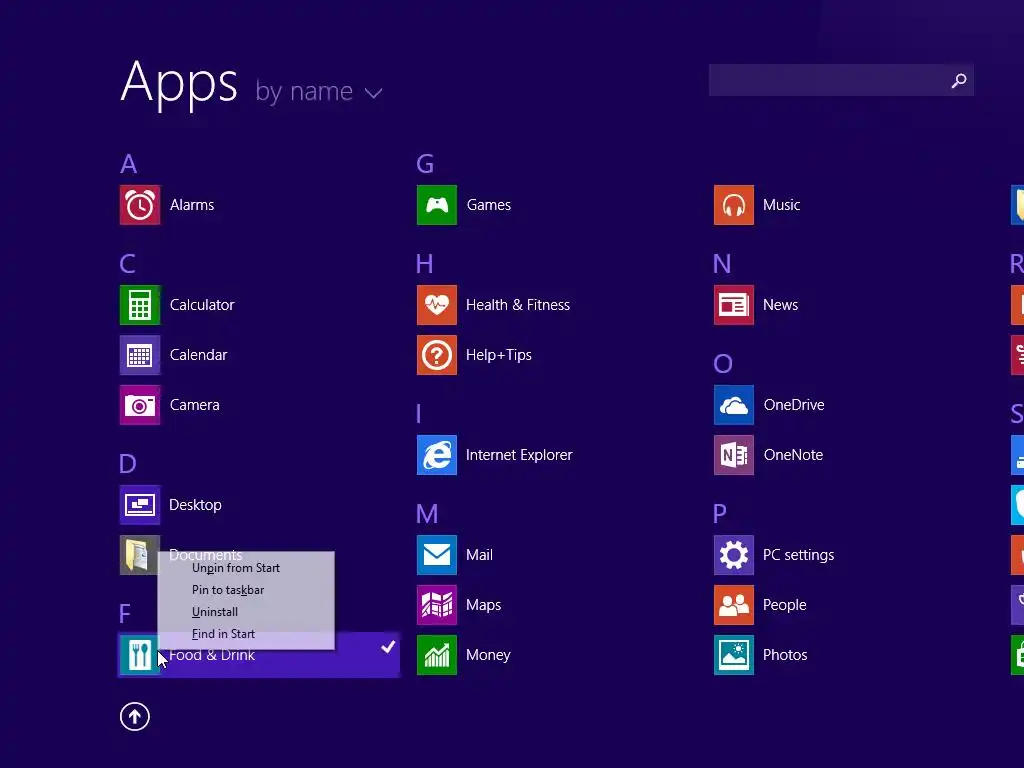Open the OneDrive cloud icon
The width and height of the screenshot is (1024, 768).
(734, 405)
